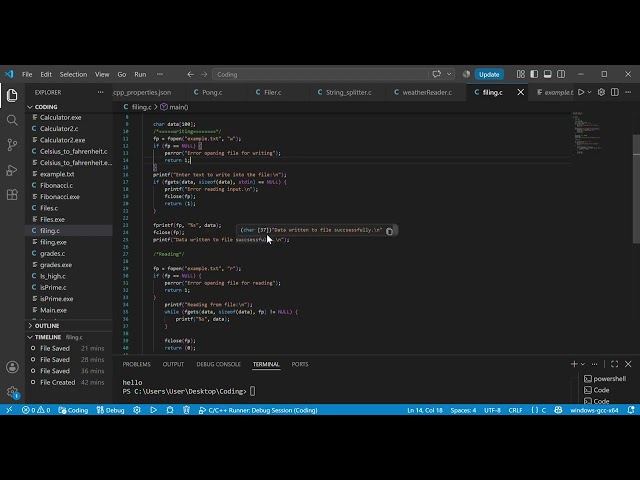The height and width of the screenshot is (480, 640).
Task: Expand the OUTLINE section
Action: coord(69,326)
